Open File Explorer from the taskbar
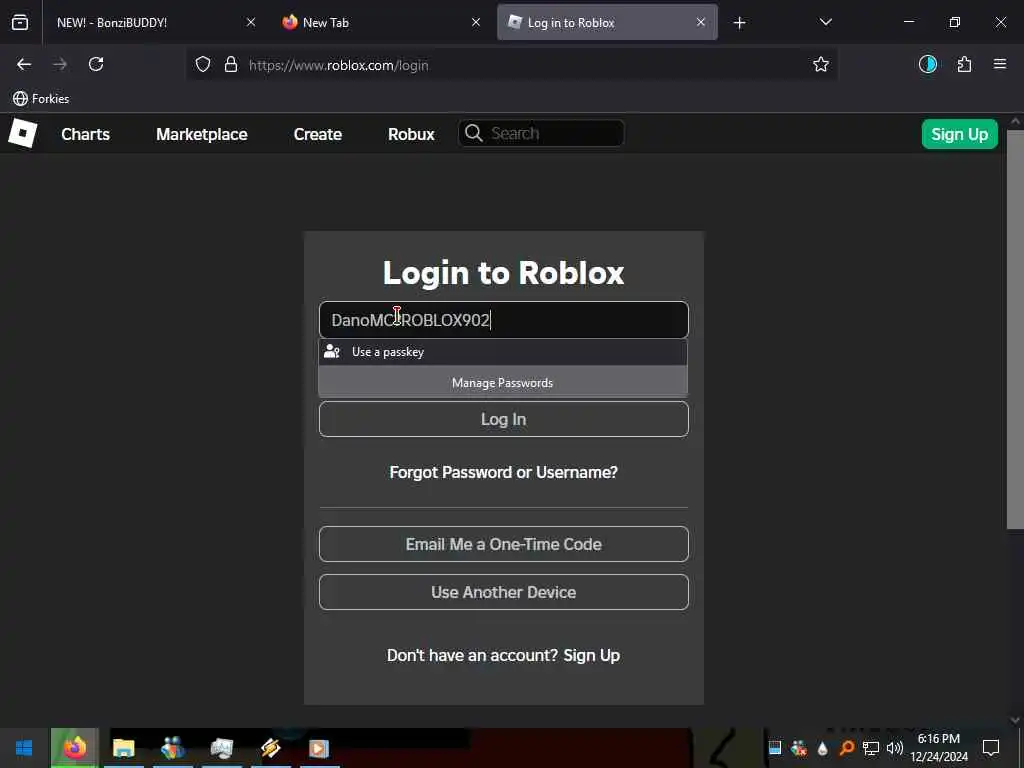Screen dimensions: 1024x768 coord(123,748)
